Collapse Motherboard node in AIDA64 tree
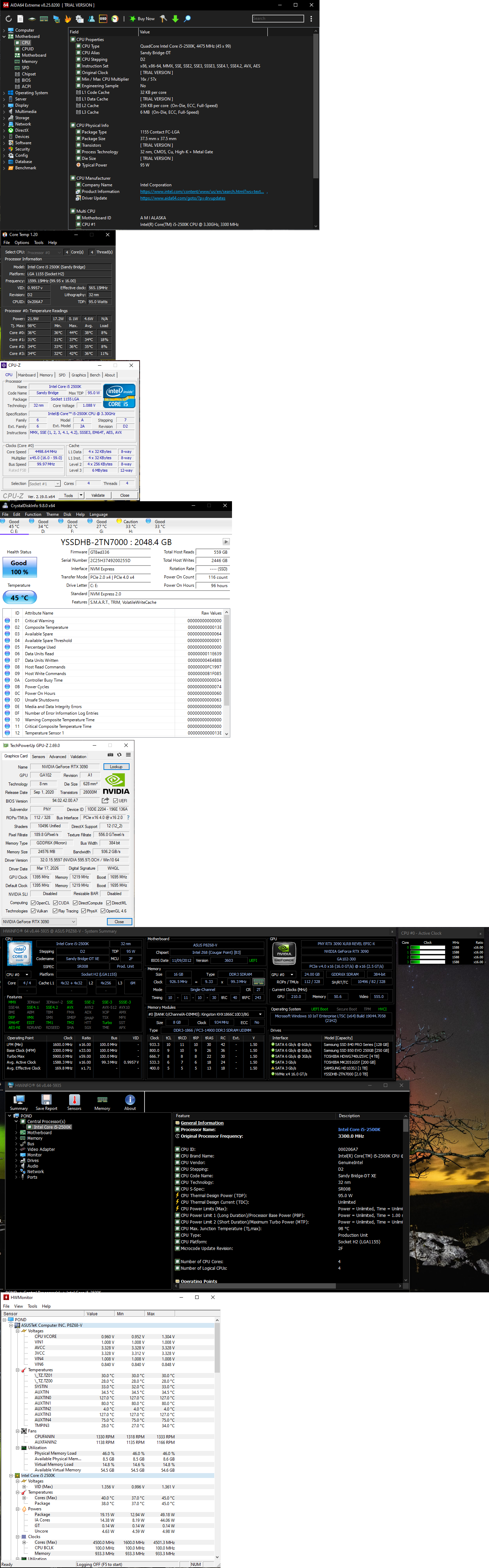 click(x=4, y=36)
